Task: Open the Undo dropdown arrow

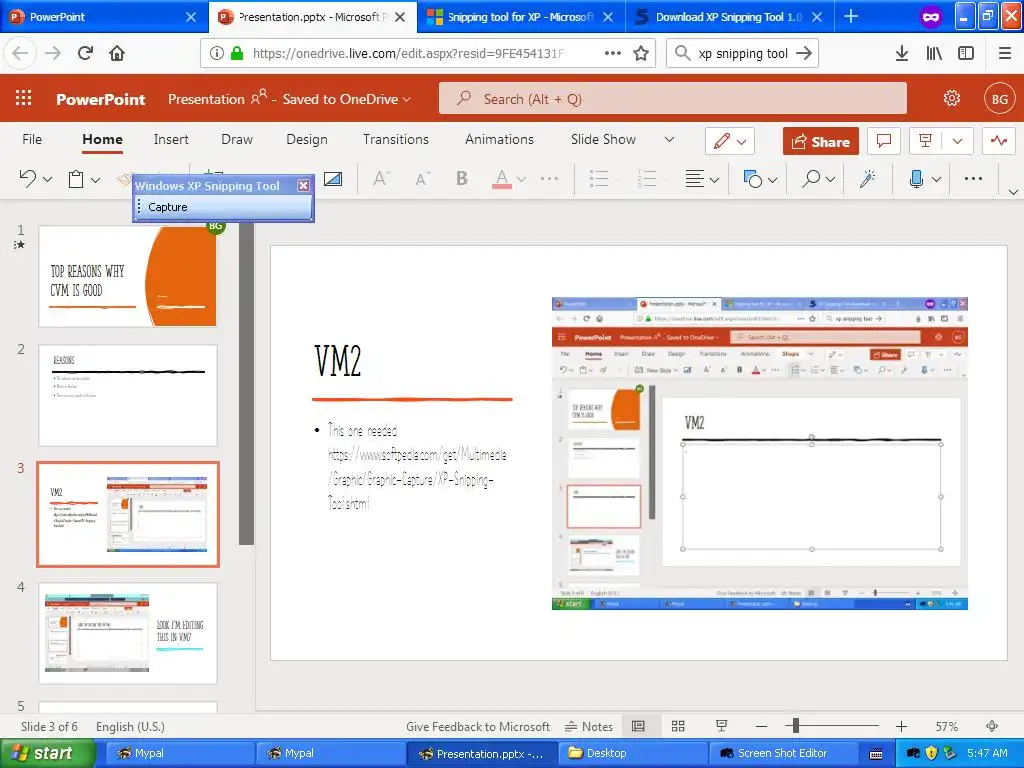Action: point(48,179)
